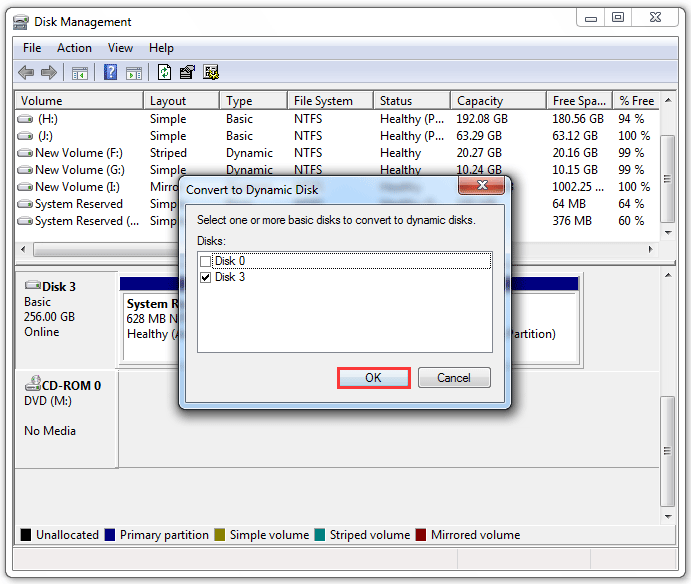Image resolution: width=691 pixels, height=584 pixels.
Task: Open the Help menu
Action: tap(161, 48)
